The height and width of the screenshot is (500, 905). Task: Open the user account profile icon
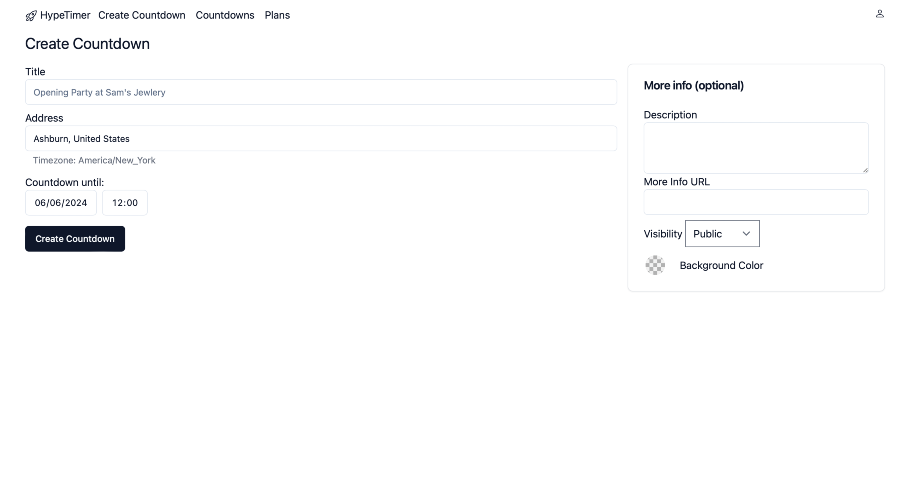879,14
